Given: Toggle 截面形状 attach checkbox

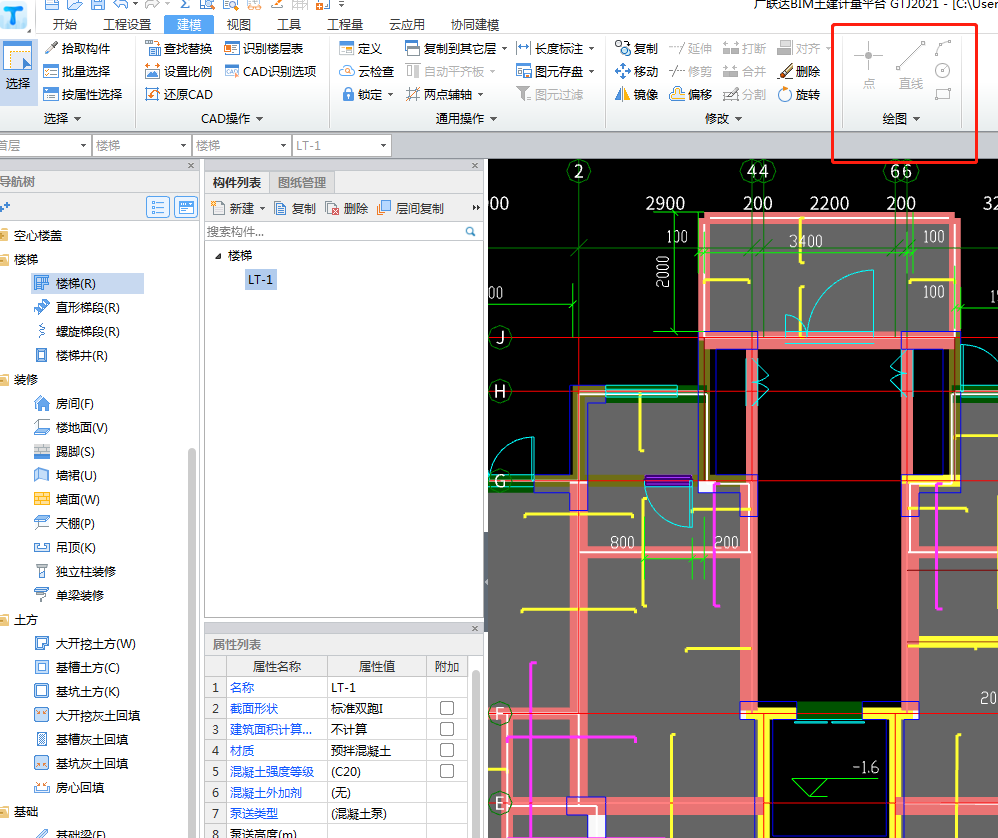Looking at the screenshot, I should pyautogui.click(x=447, y=708).
